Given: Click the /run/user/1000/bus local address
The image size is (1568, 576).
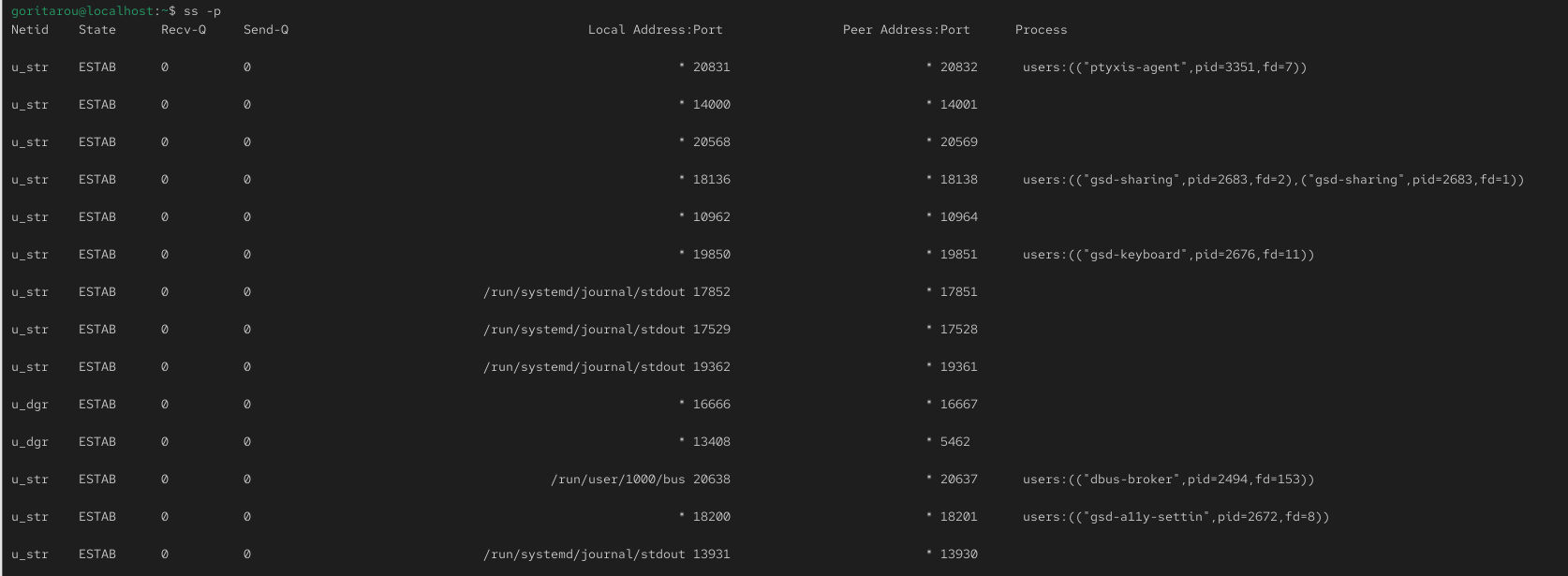Looking at the screenshot, I should coord(617,480).
